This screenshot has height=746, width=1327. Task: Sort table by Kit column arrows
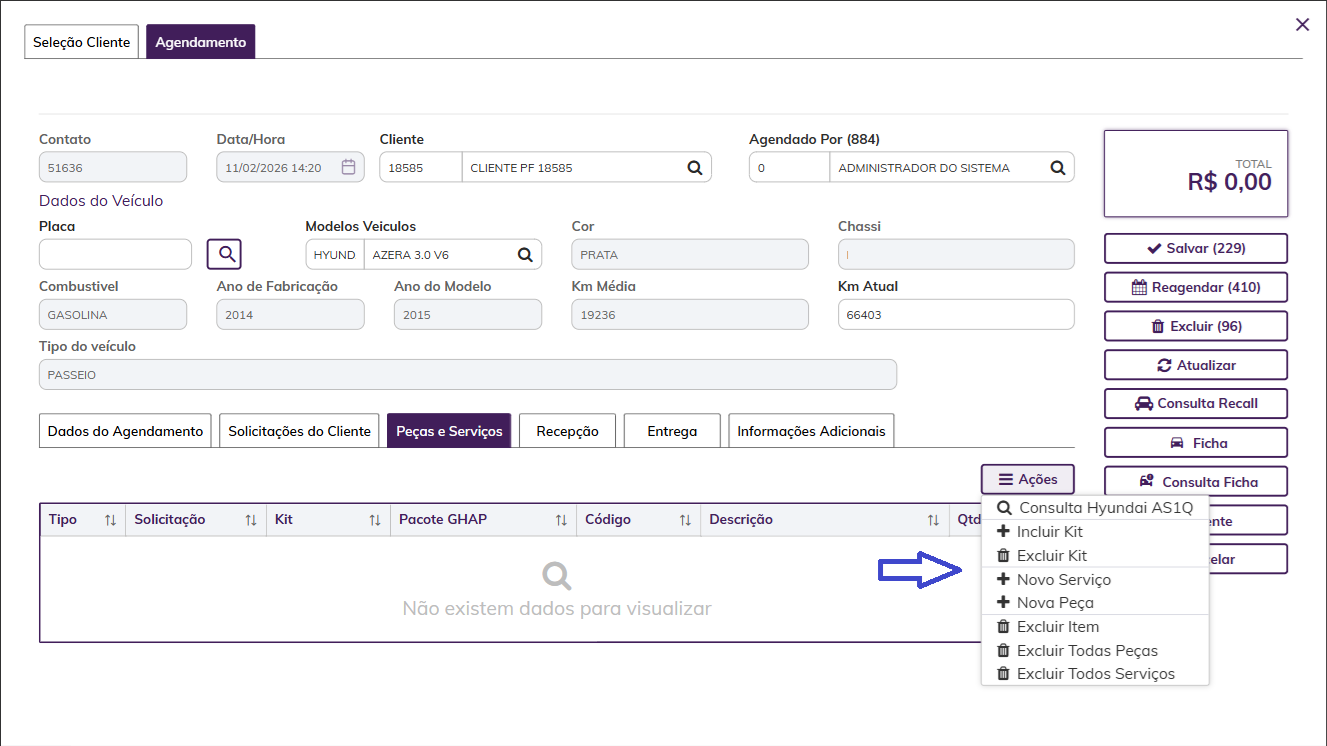coord(375,520)
